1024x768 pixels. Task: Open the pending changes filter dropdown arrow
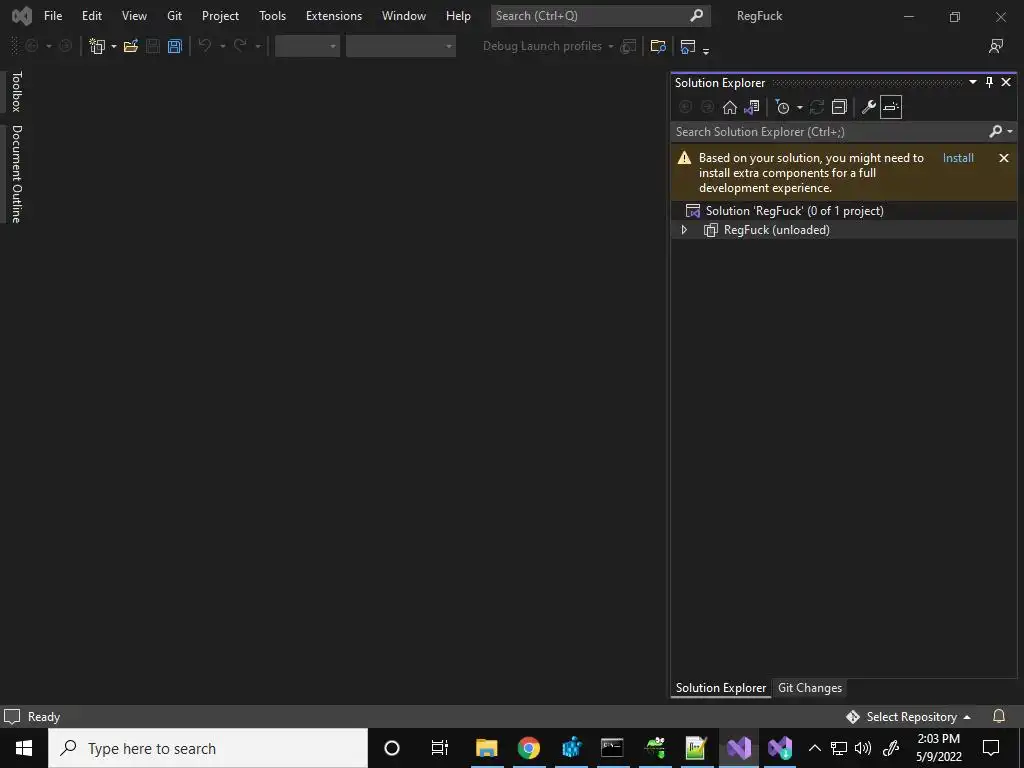(799, 108)
